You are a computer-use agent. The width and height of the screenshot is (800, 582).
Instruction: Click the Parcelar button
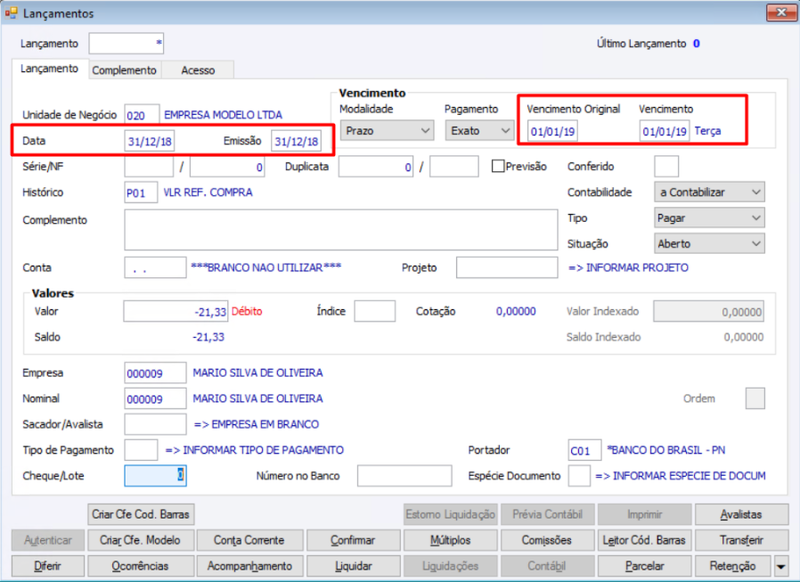coord(644,566)
